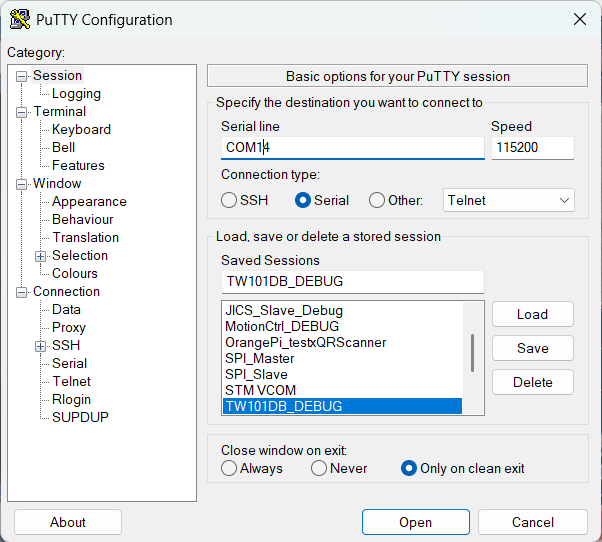
Task: Choose the Other connection type radio
Action: [377, 200]
